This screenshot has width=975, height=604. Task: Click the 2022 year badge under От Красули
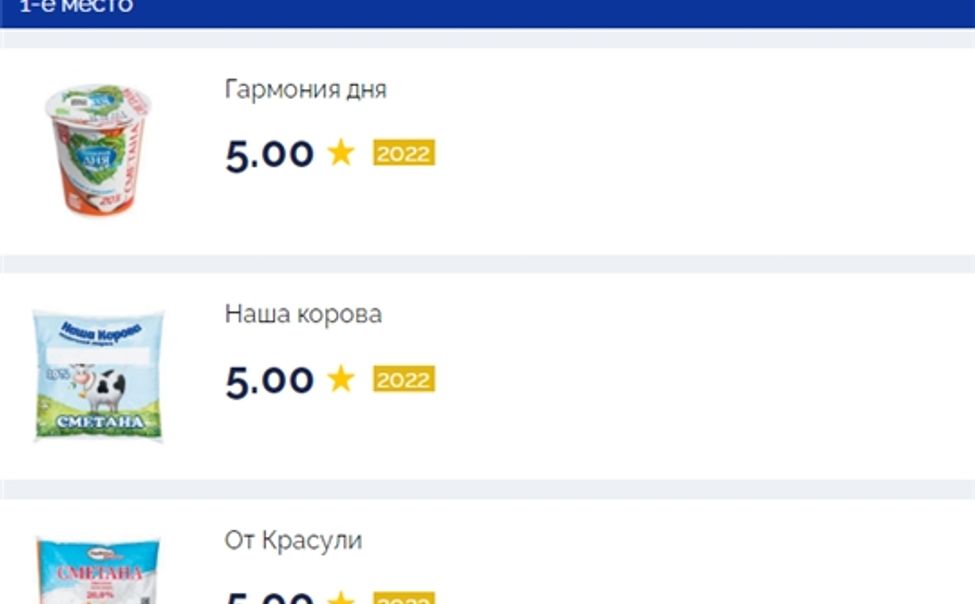(x=402, y=599)
